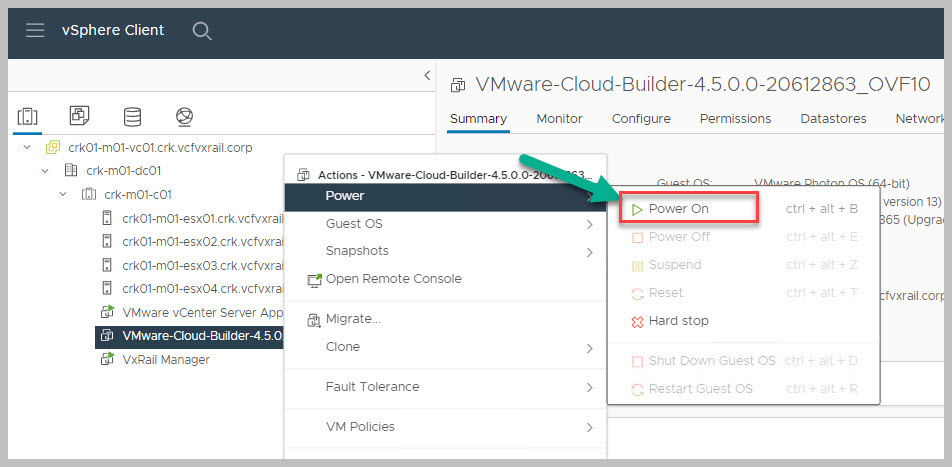Collapse the crk-m01-c01 cluster node
The width and height of the screenshot is (952, 467).
[x=63, y=194]
